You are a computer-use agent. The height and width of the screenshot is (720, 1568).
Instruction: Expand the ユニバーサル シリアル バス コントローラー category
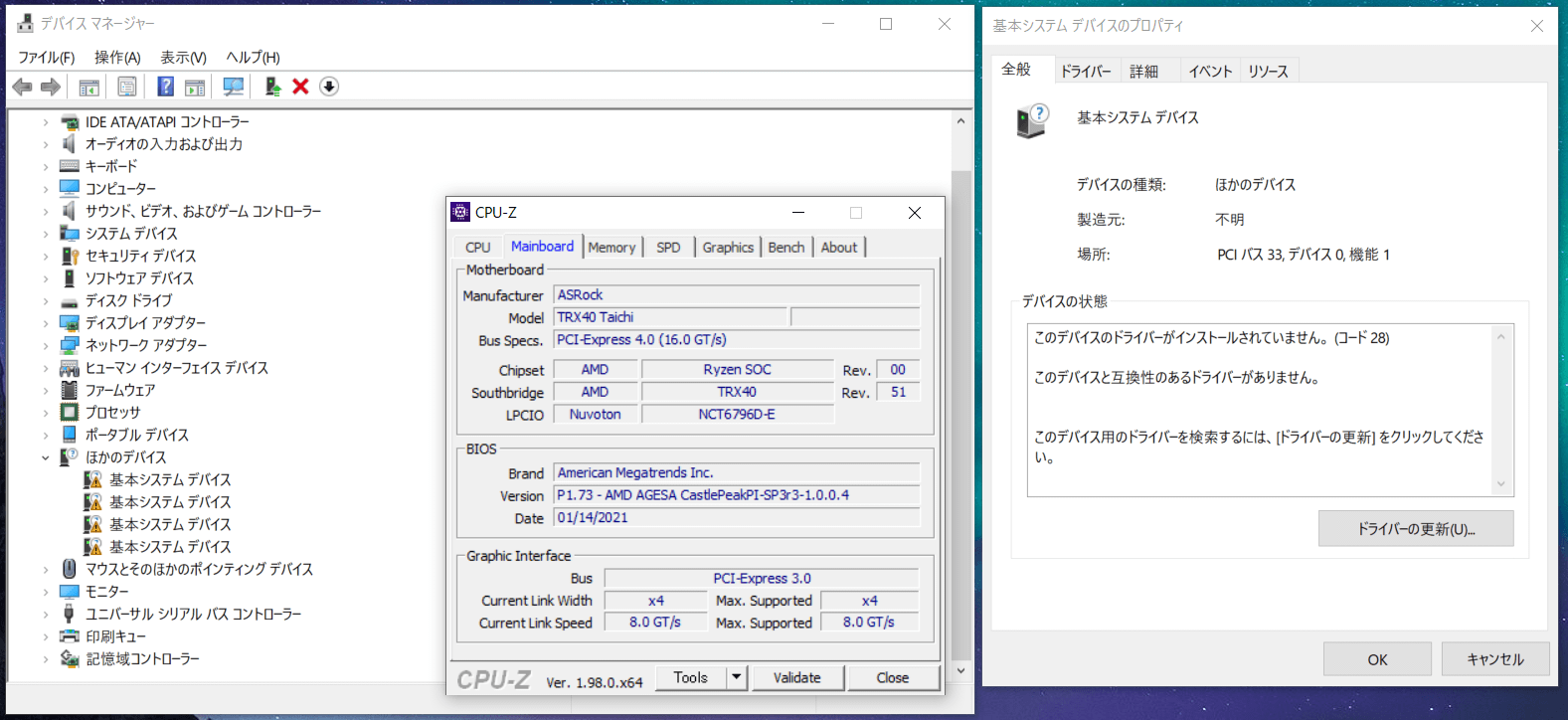pos(46,614)
